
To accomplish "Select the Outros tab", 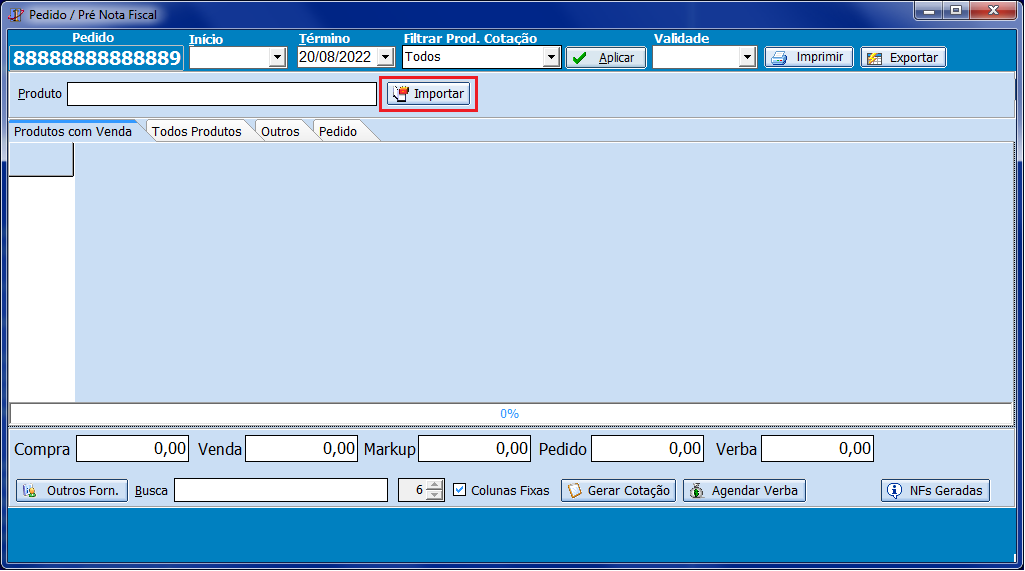I will pyautogui.click(x=280, y=131).
